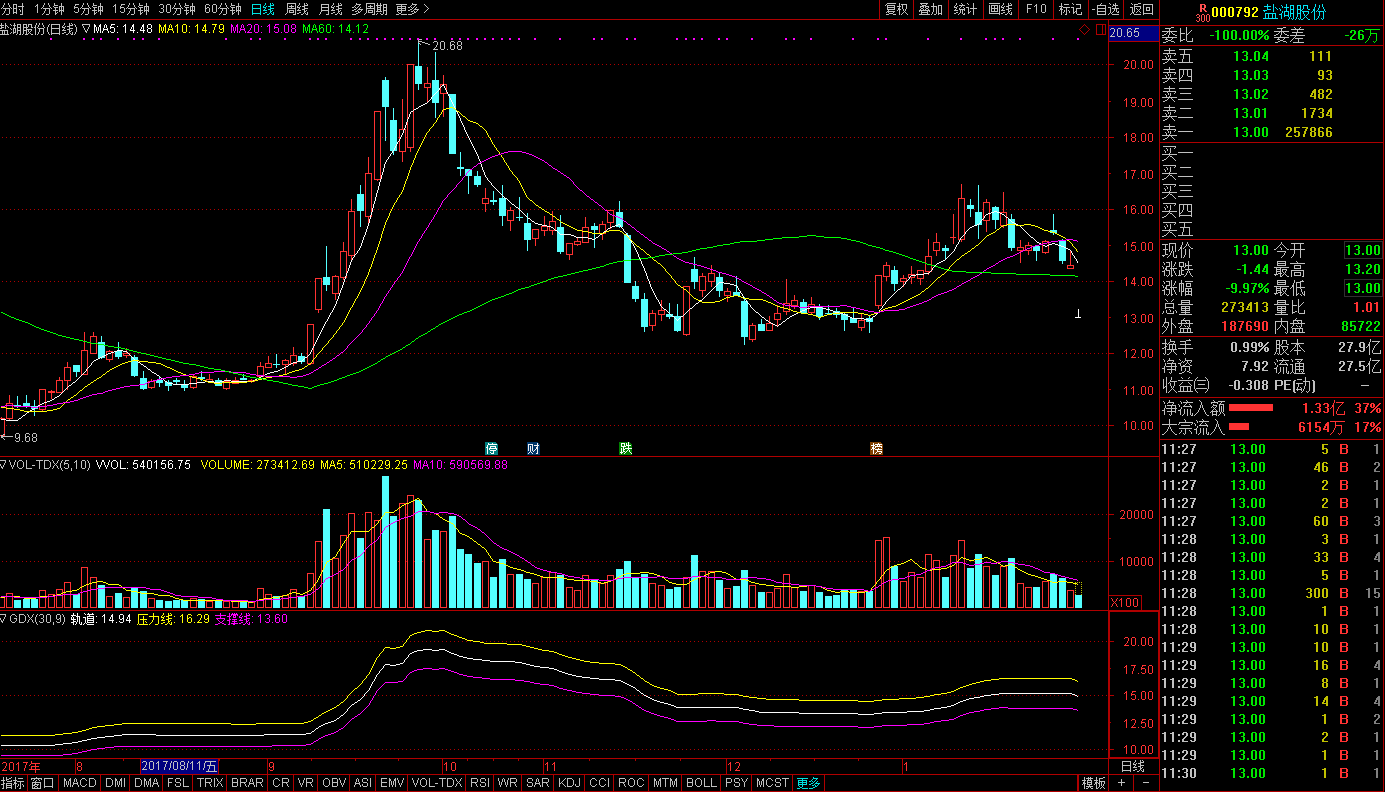Toggle the 叠加 overlay option
Screen dimensions: 1385x792
[x=930, y=9]
